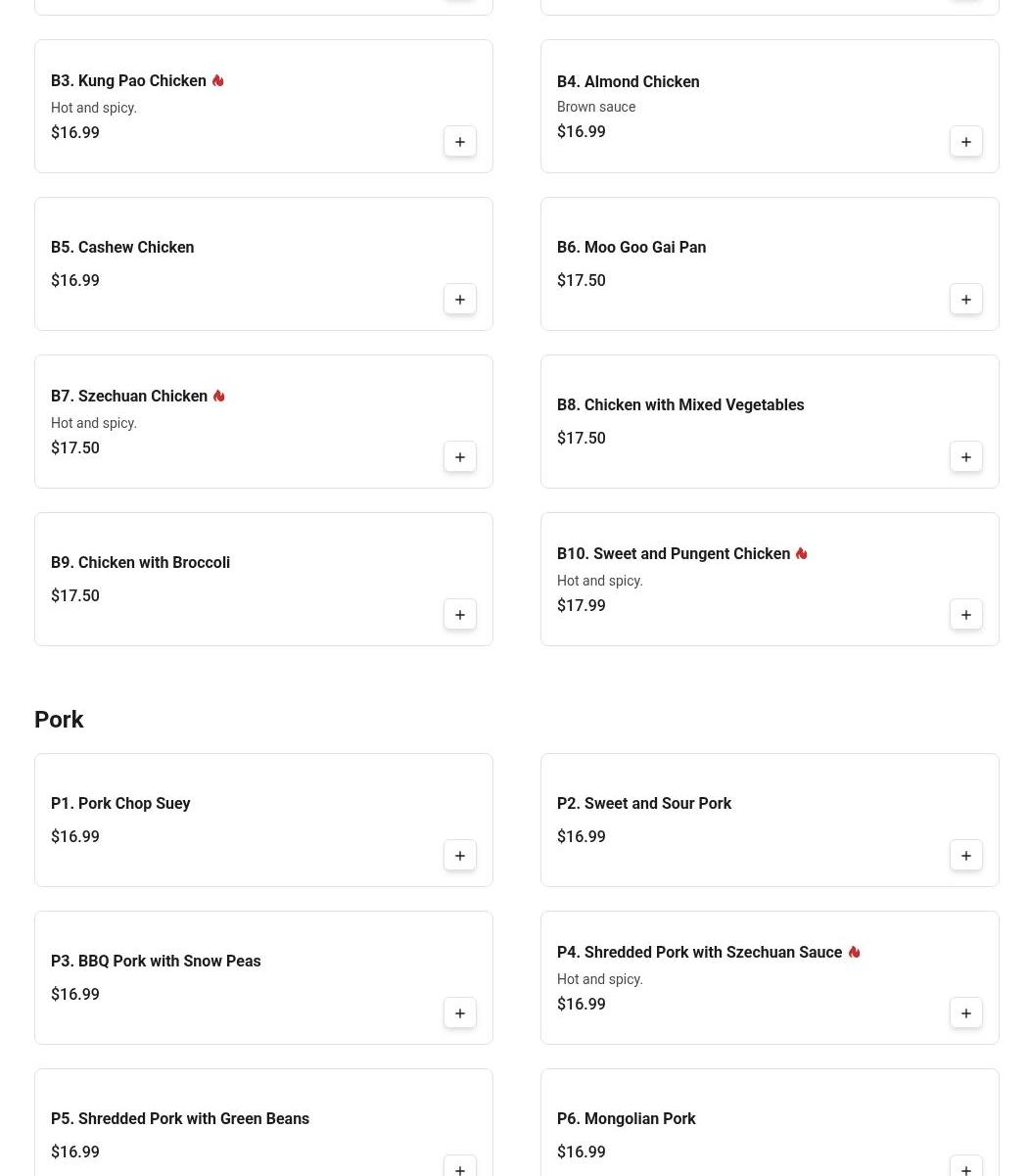Open B5. Cashew Chicken item details
Viewport: 1028px width, 1176px height.
[x=122, y=248]
